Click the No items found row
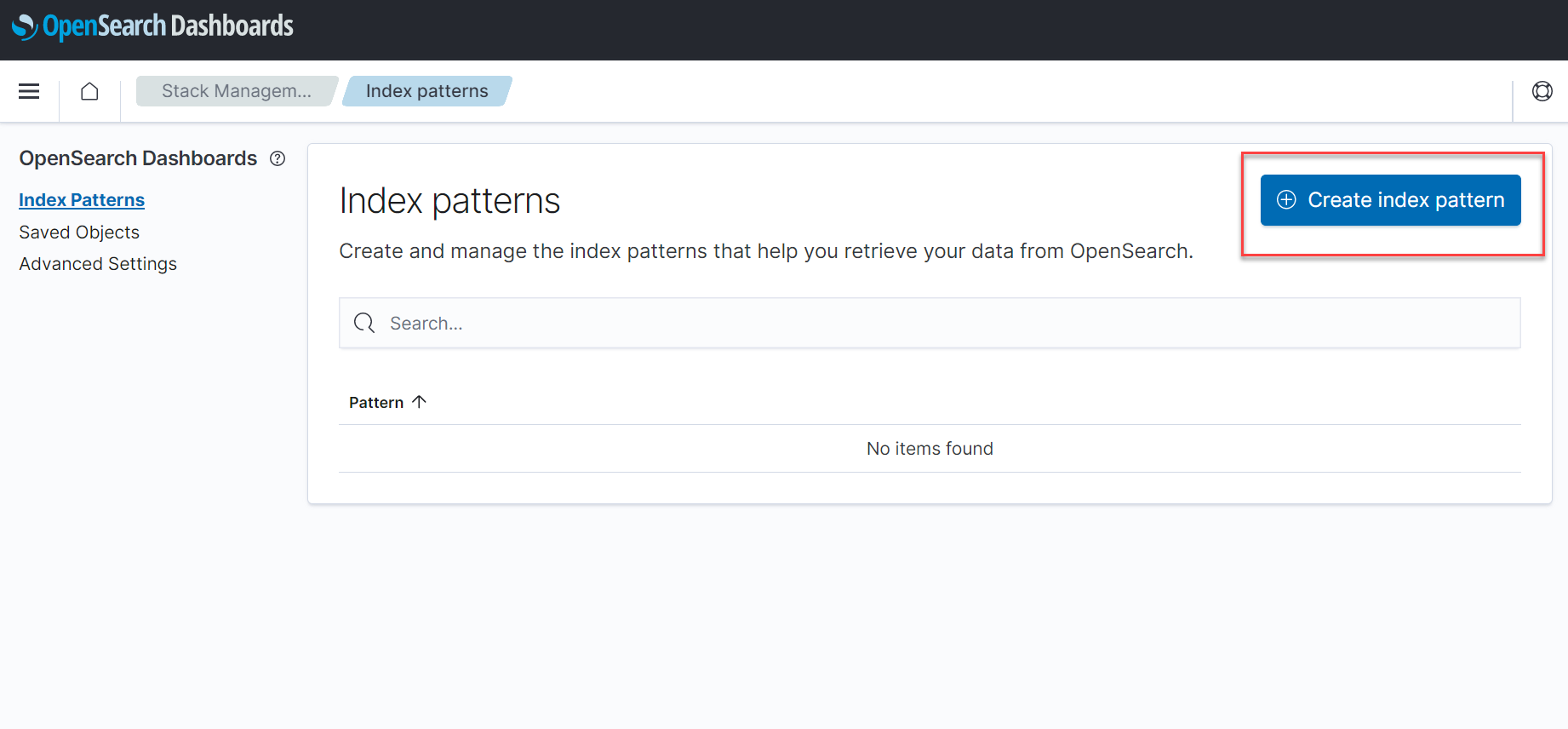The width and height of the screenshot is (1568, 729). [930, 449]
